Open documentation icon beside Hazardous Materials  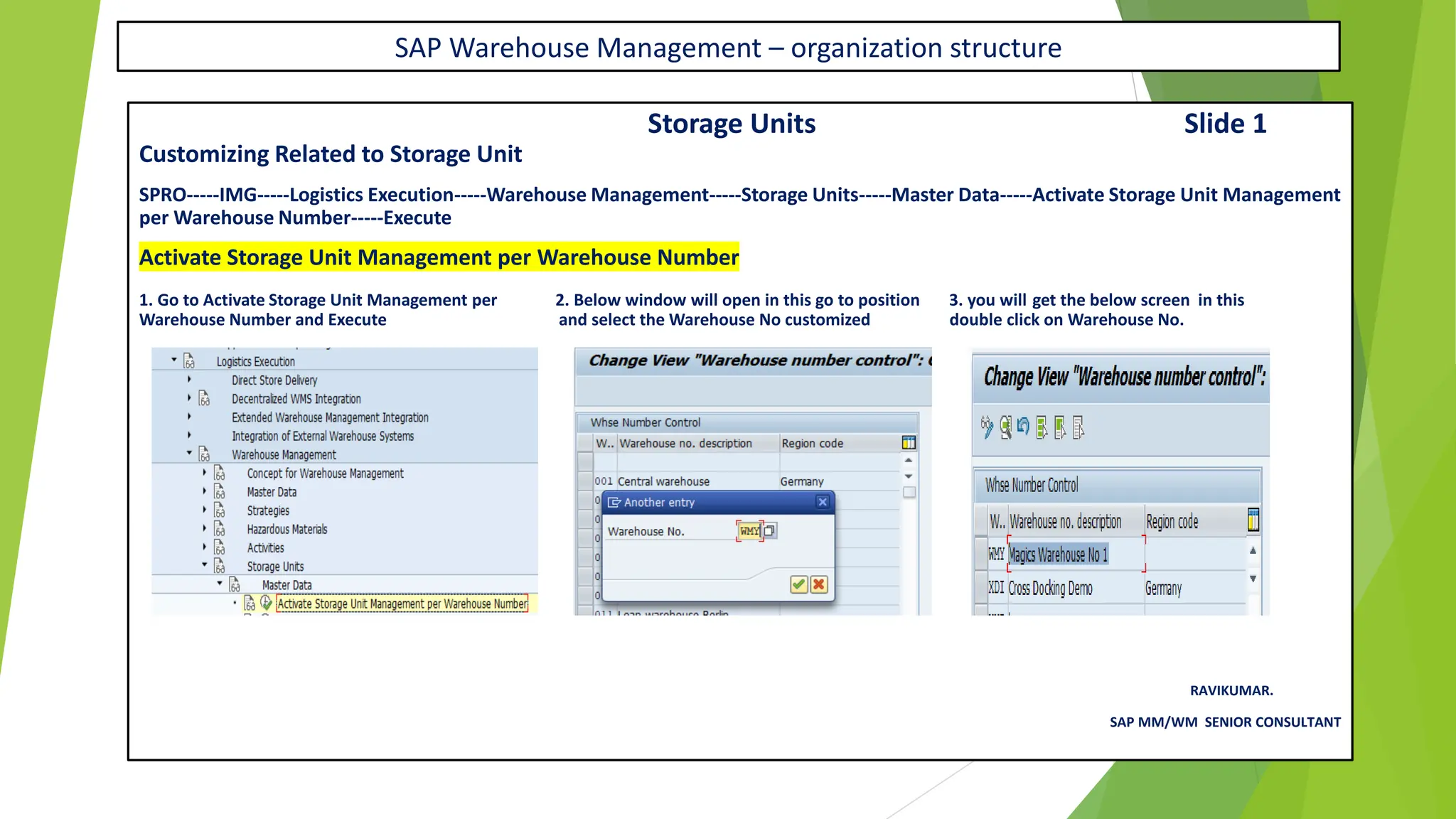point(220,528)
